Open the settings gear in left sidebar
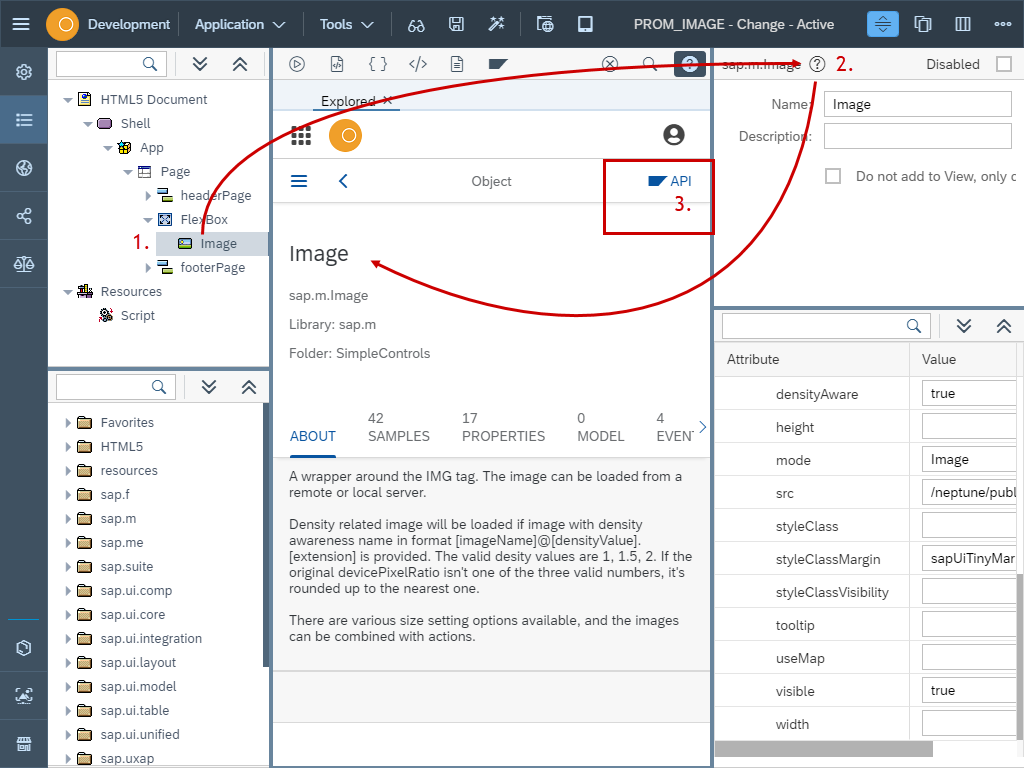Viewport: 1024px width, 768px height. click(x=24, y=72)
